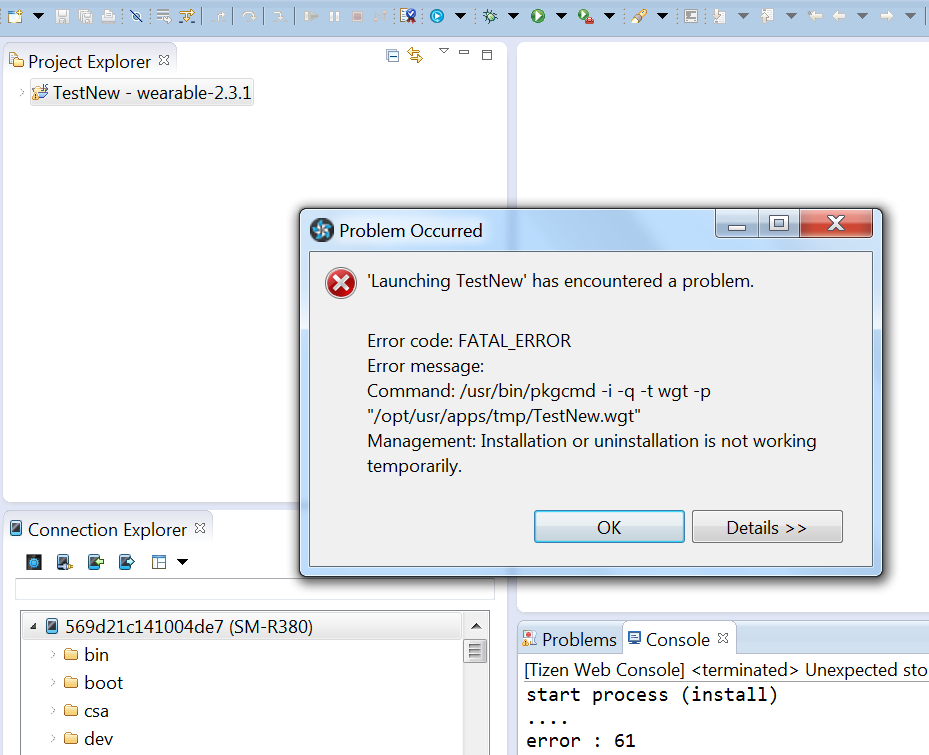Click the blue circular run icon
Image resolution: width=929 pixels, height=755 pixels.
point(437,16)
